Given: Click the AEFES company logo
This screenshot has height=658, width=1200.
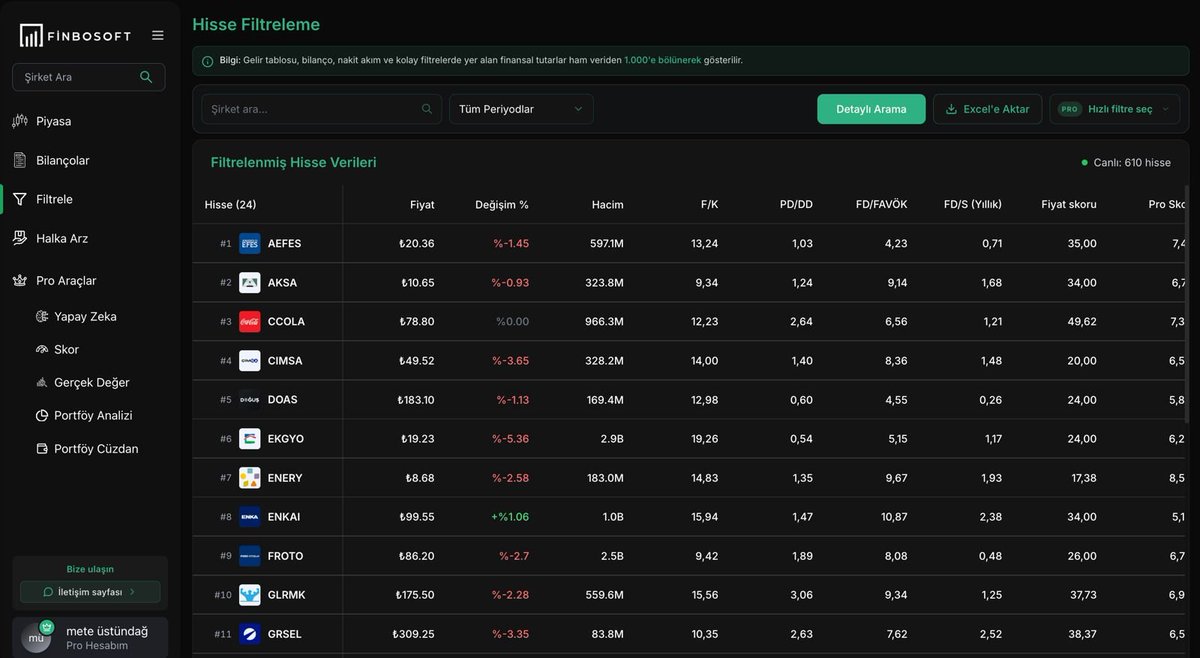Looking at the screenshot, I should click(x=250, y=244).
